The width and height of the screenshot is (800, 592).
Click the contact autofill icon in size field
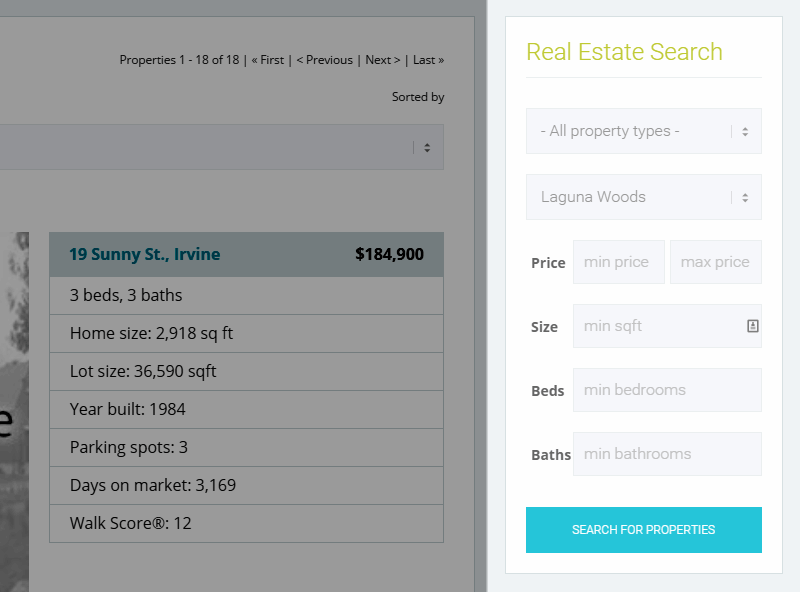point(753,326)
